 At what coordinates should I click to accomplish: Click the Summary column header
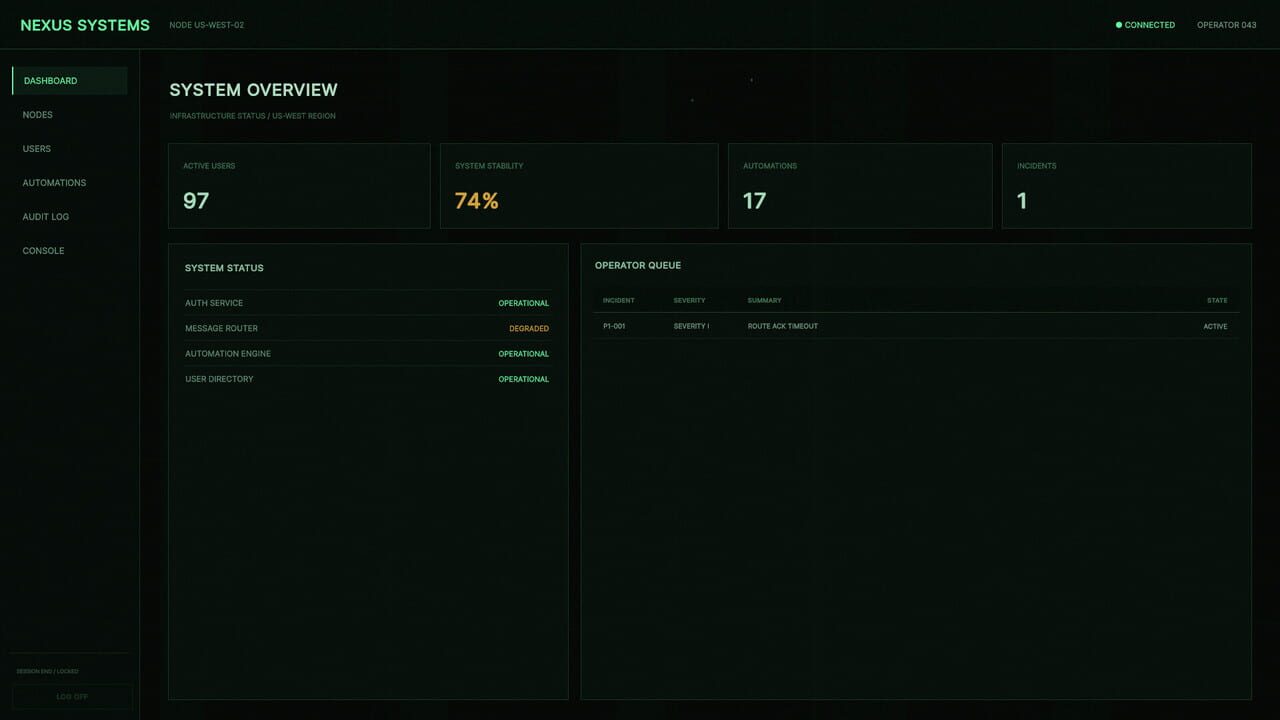tap(765, 301)
